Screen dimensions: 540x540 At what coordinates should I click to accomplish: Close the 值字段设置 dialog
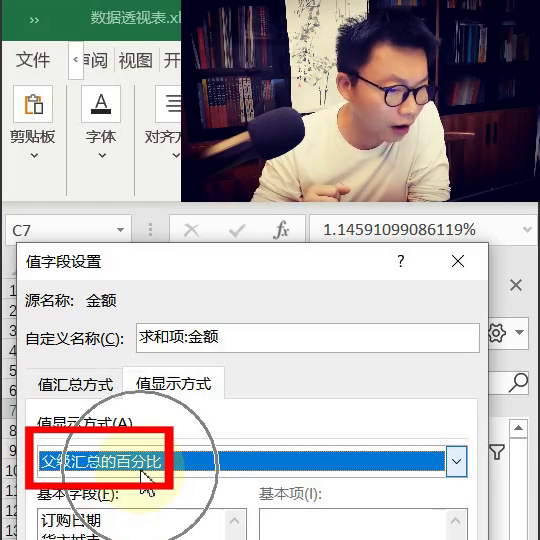pos(458,261)
